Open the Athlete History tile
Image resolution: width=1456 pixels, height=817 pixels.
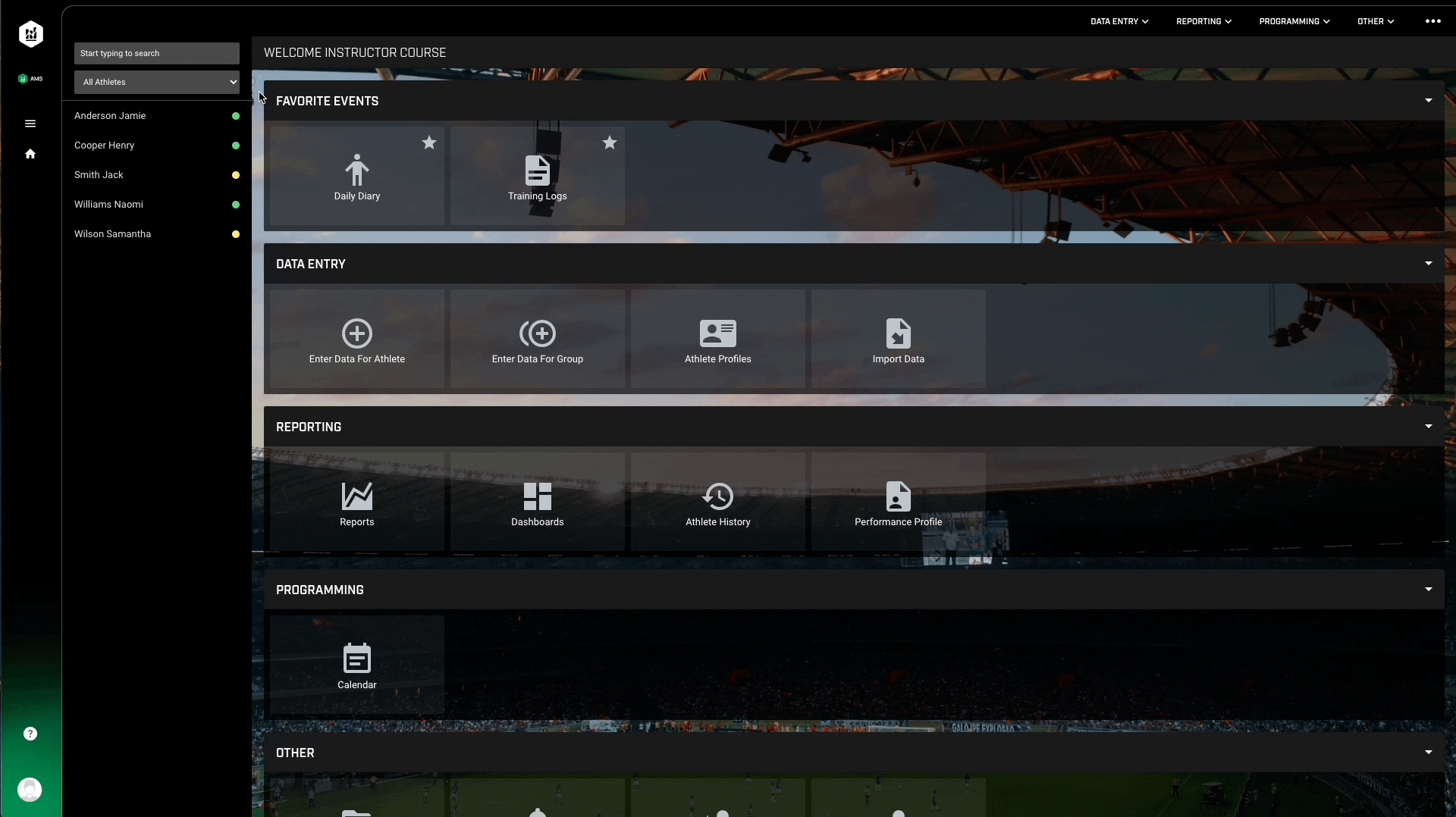(717, 502)
